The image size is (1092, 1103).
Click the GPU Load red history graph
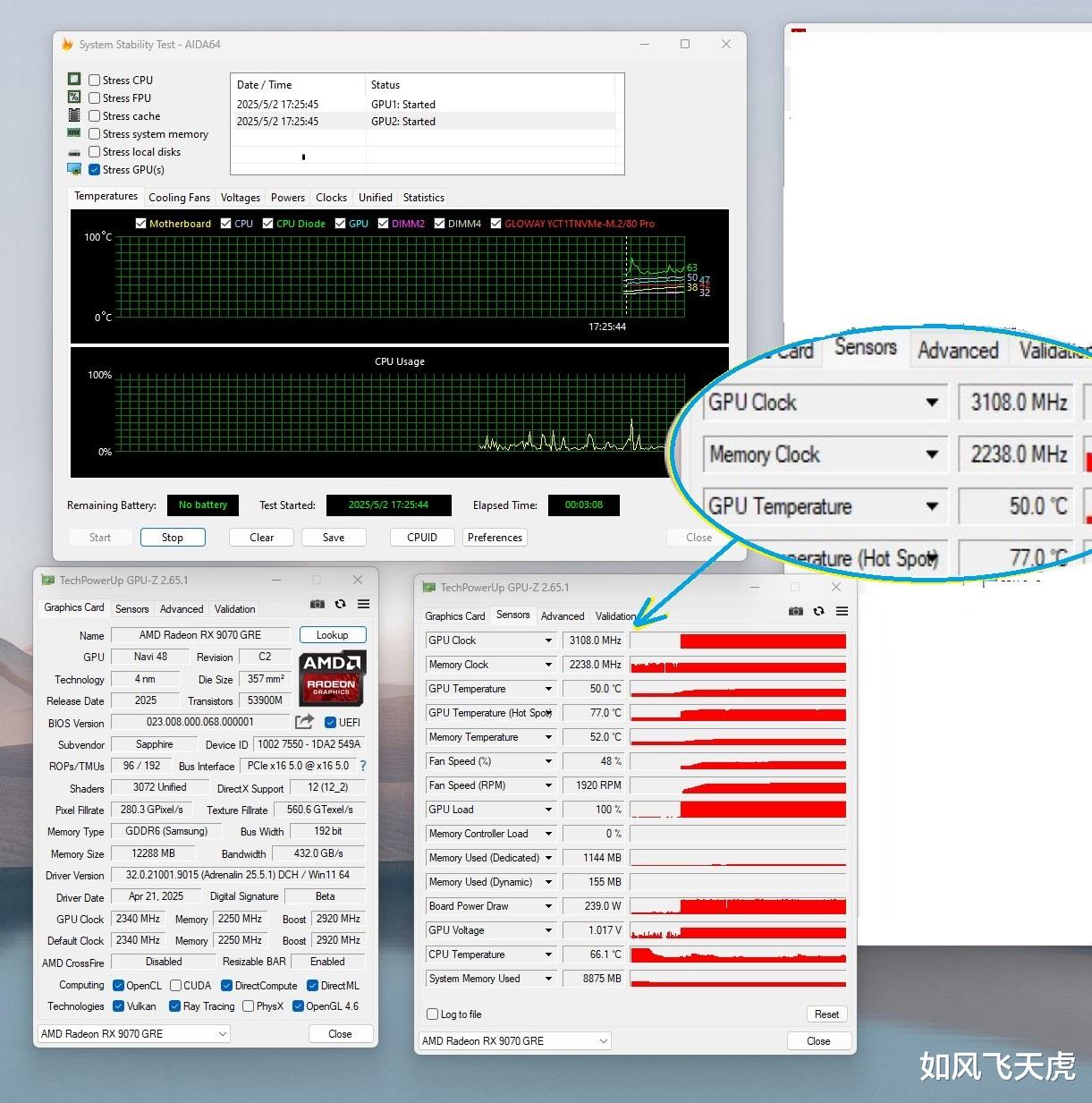(x=739, y=810)
